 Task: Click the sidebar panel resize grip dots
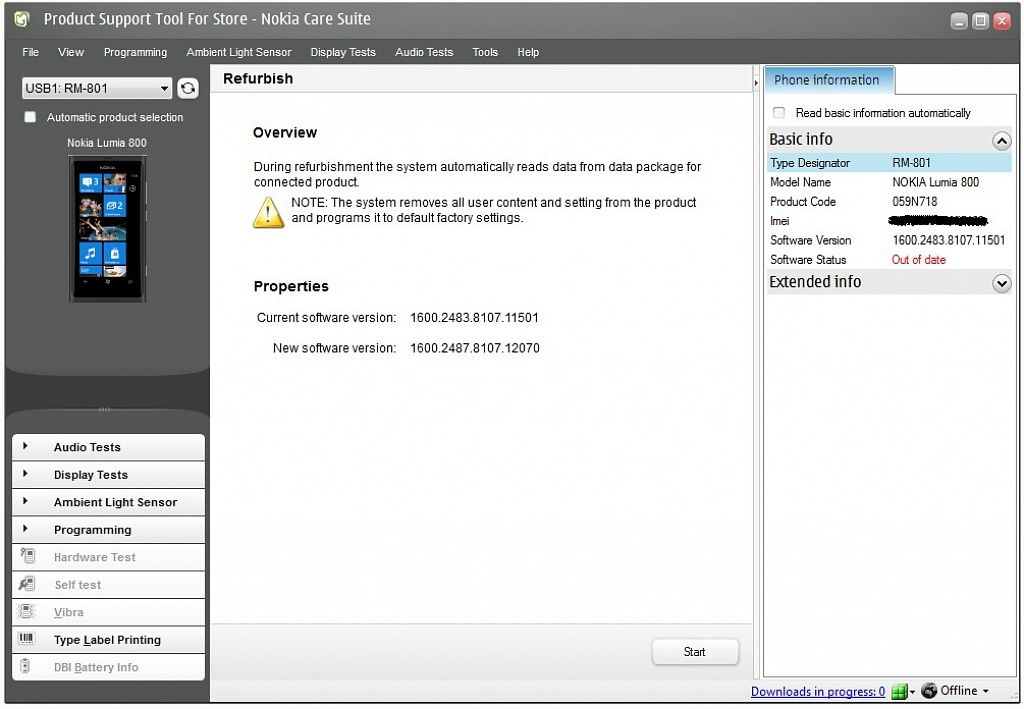click(x=104, y=409)
